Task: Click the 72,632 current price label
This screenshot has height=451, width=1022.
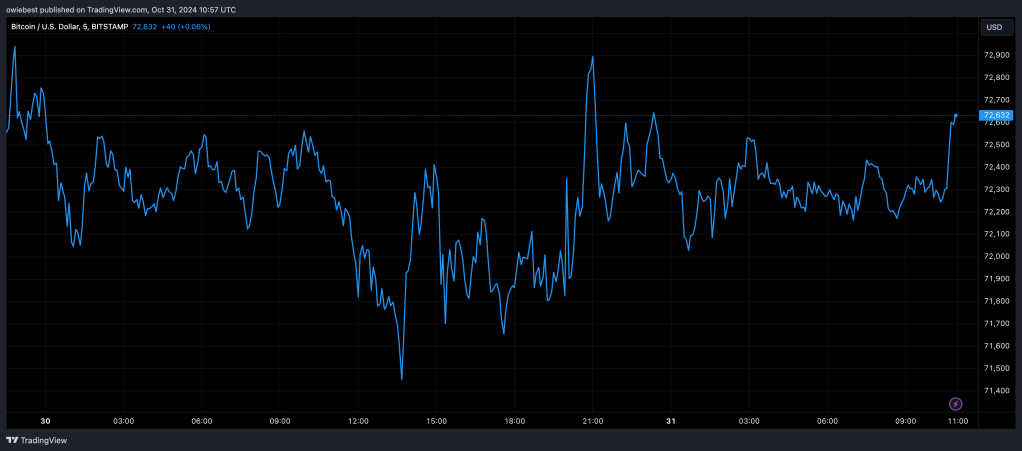Action: [997, 115]
